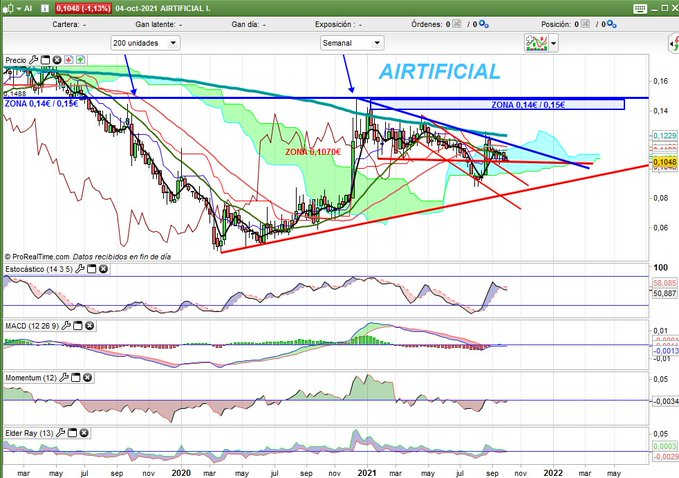This screenshot has width=679, height=478.
Task: Maximize the Estocástico panel
Action: [91, 269]
